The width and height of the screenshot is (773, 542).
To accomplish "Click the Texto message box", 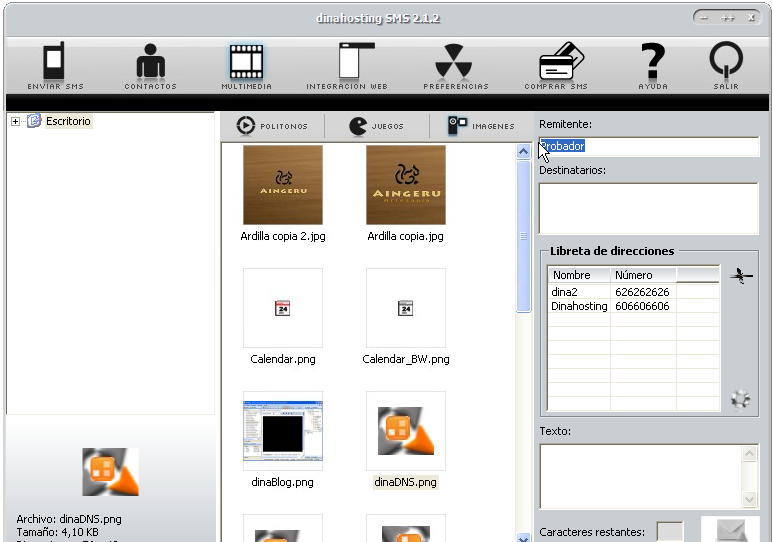I will [x=641, y=476].
